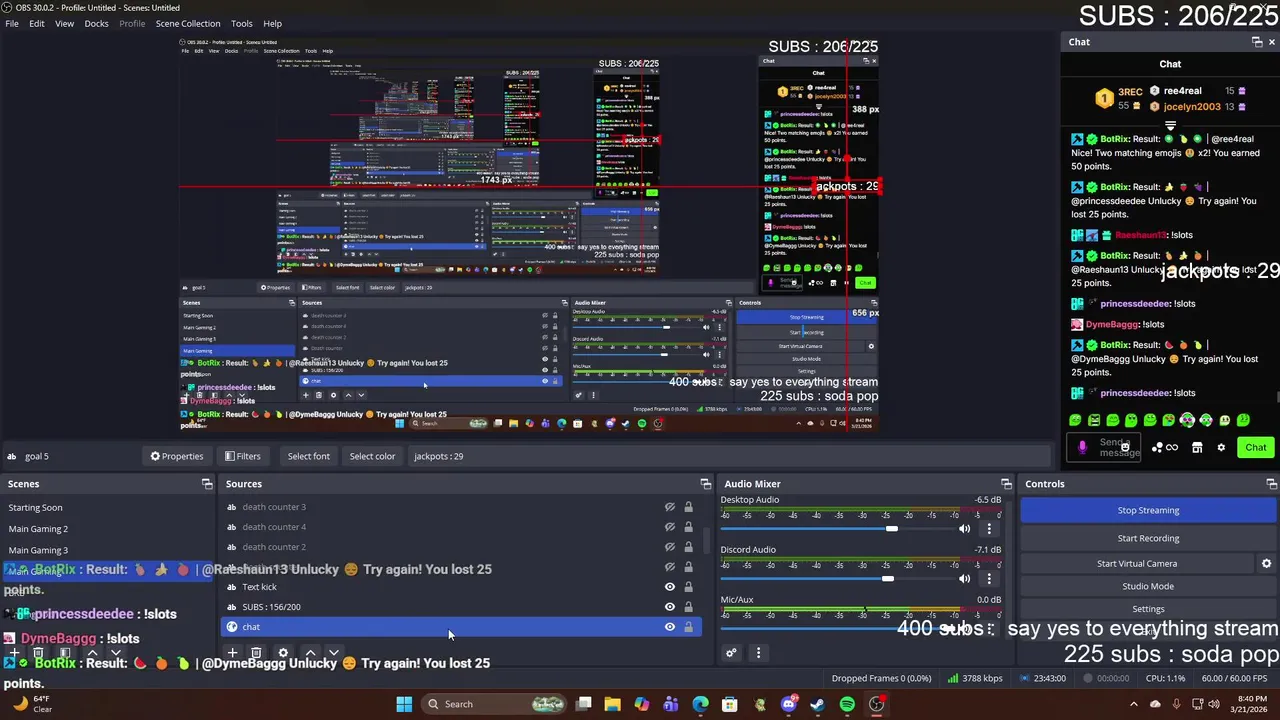Open Properties for selected source
Screen dimensions: 1280x720
point(177,456)
